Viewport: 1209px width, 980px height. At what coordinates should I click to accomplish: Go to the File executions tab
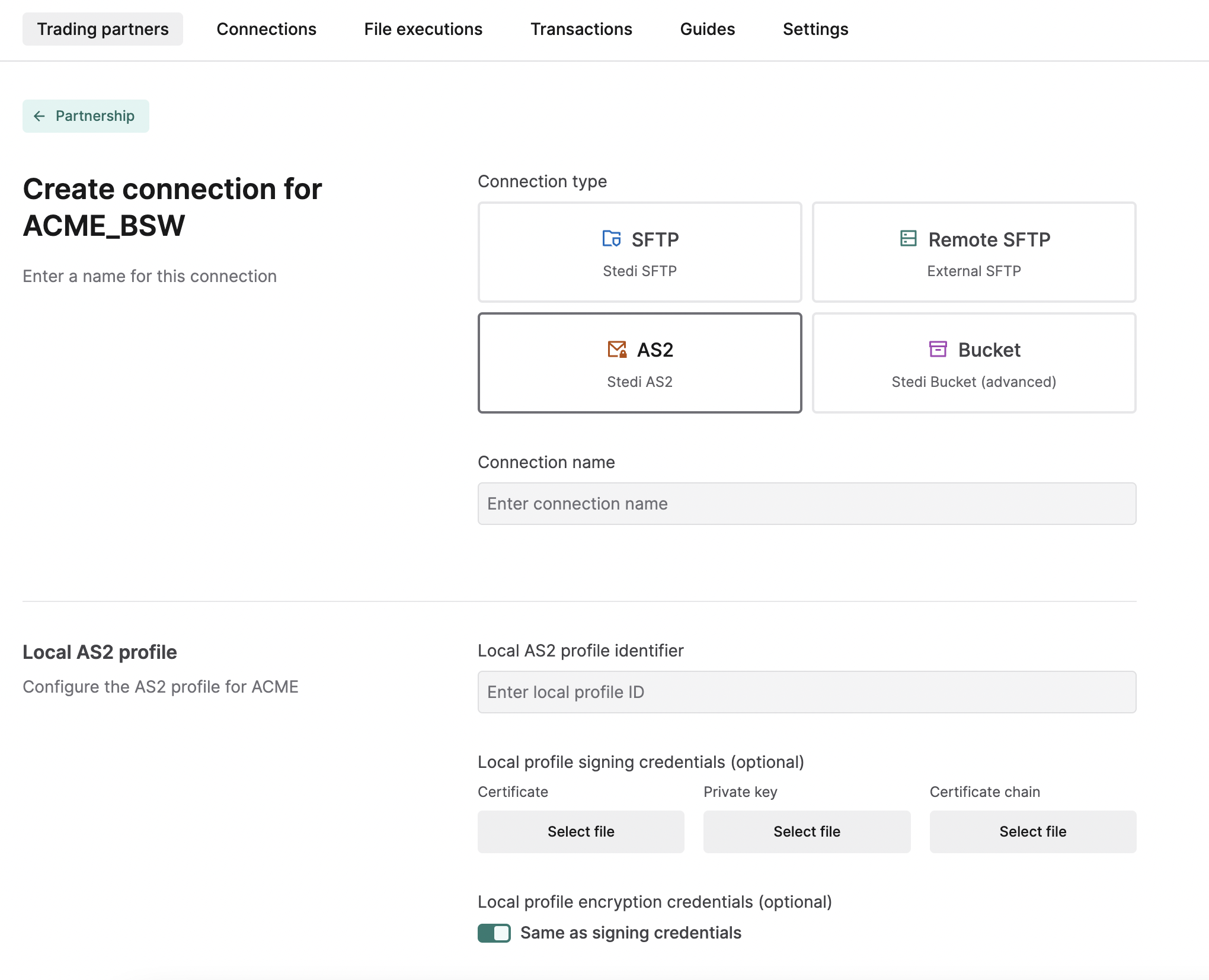[x=423, y=29]
